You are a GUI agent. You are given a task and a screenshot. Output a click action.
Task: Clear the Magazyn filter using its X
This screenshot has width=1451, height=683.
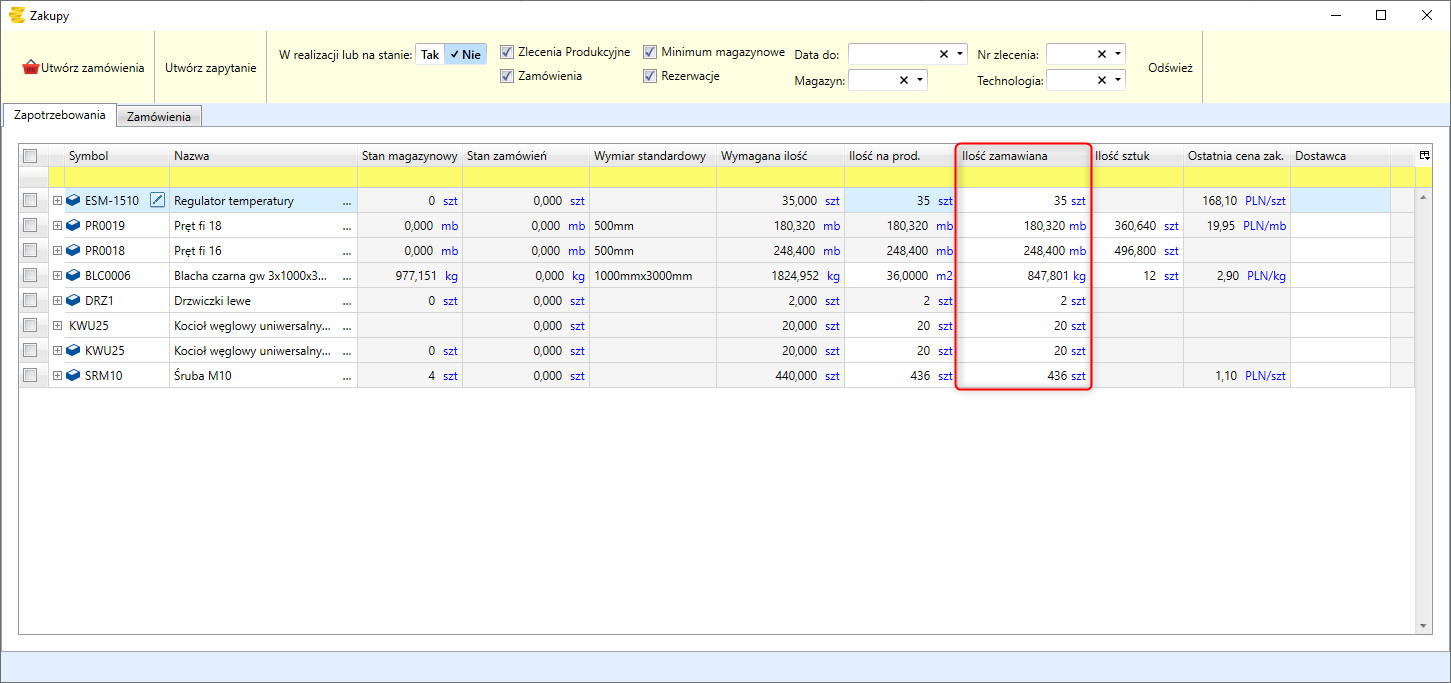[904, 80]
